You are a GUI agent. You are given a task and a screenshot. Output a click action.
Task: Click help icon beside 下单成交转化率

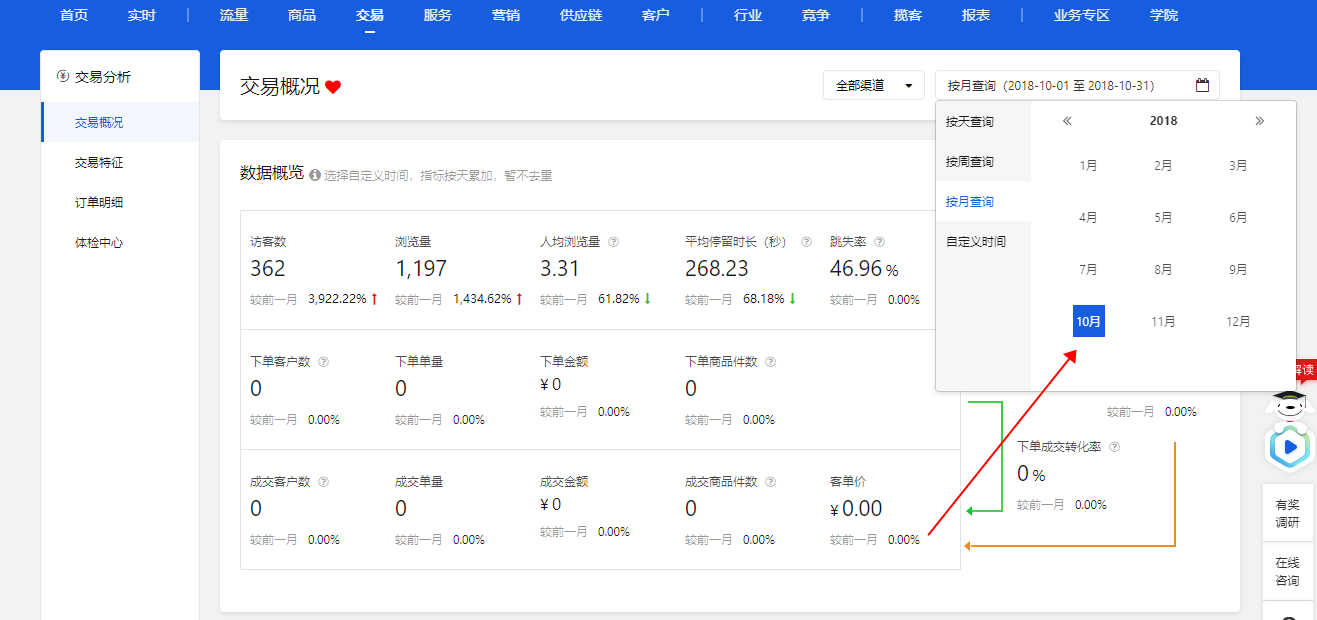[1114, 447]
